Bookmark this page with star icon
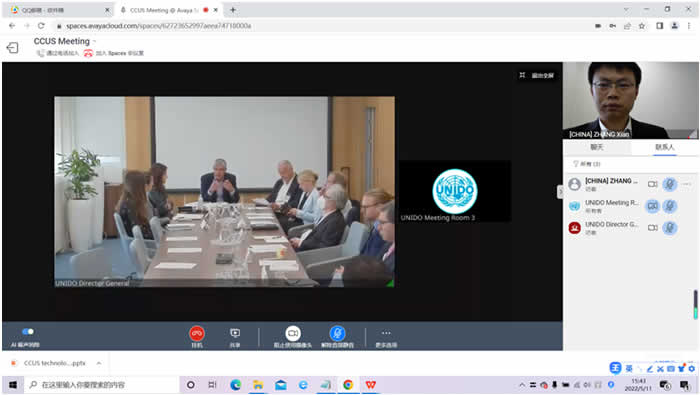 (642, 26)
